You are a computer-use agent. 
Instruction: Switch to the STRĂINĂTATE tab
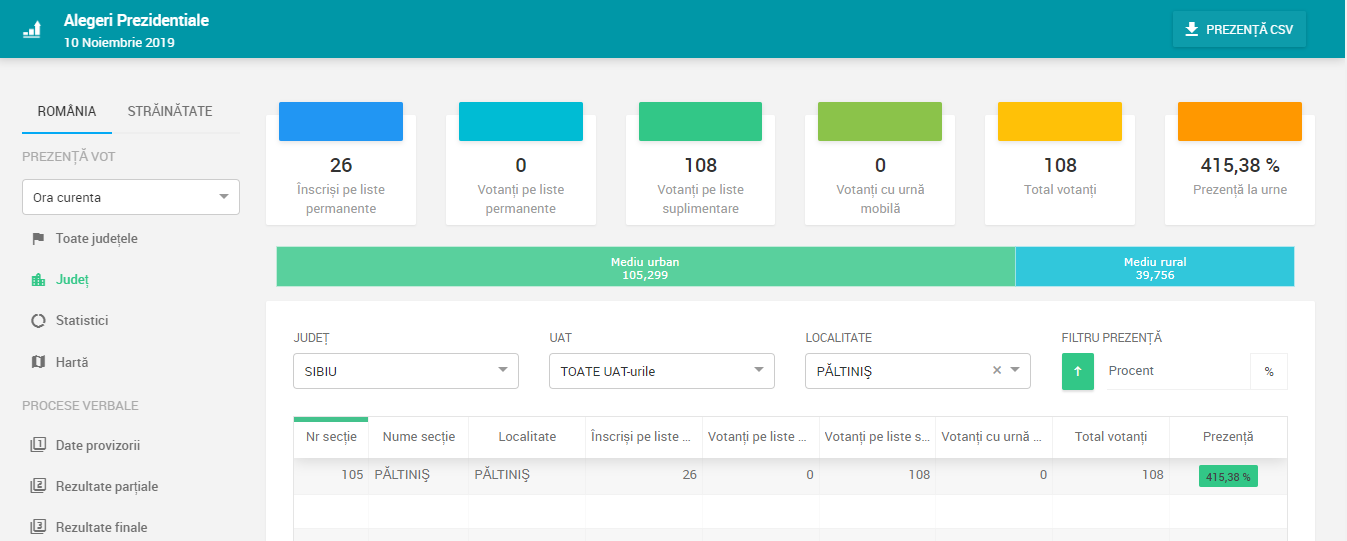[x=170, y=111]
